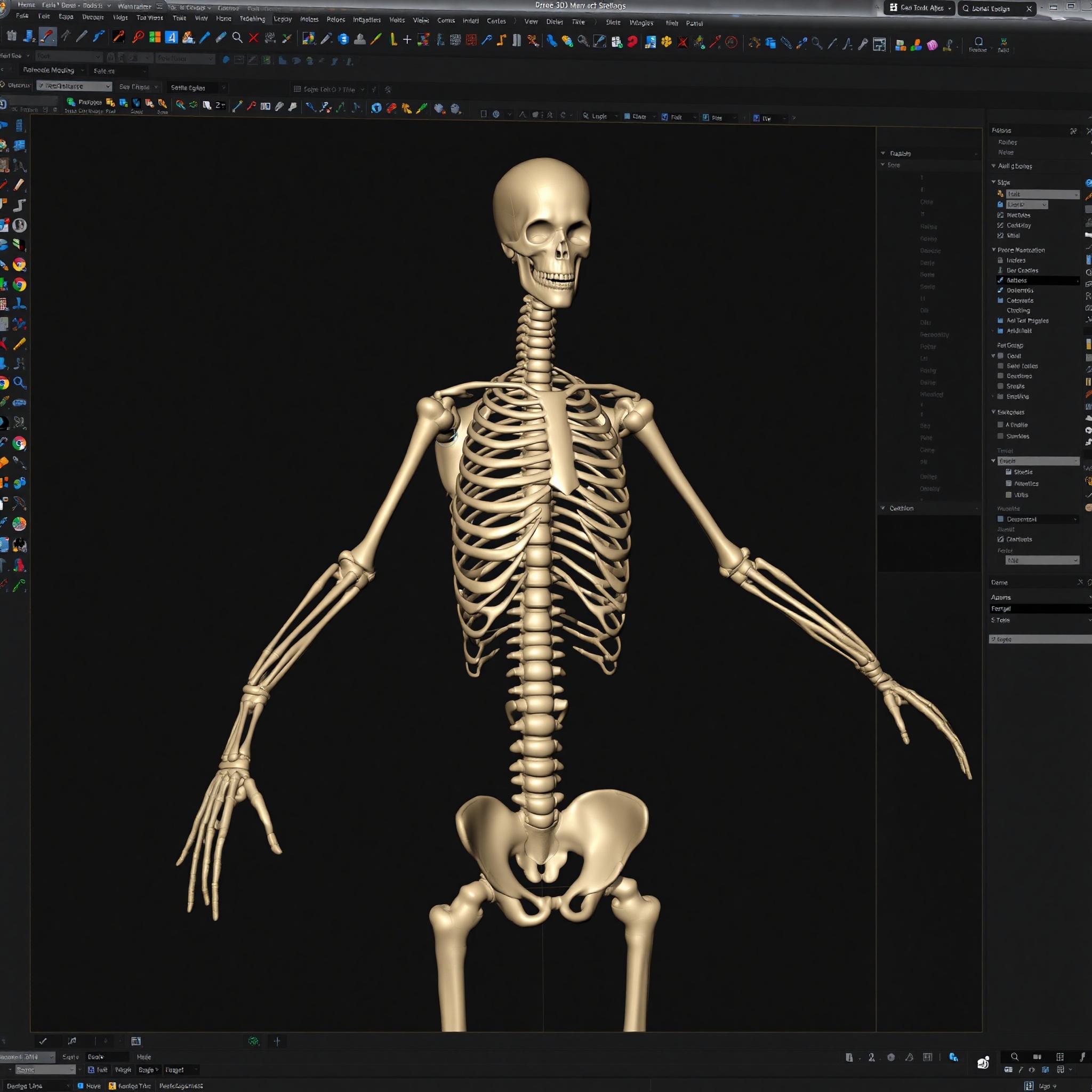Toggle the Meshes checkbox in the Size section
The image size is (1092, 1092).
coord(1001,215)
